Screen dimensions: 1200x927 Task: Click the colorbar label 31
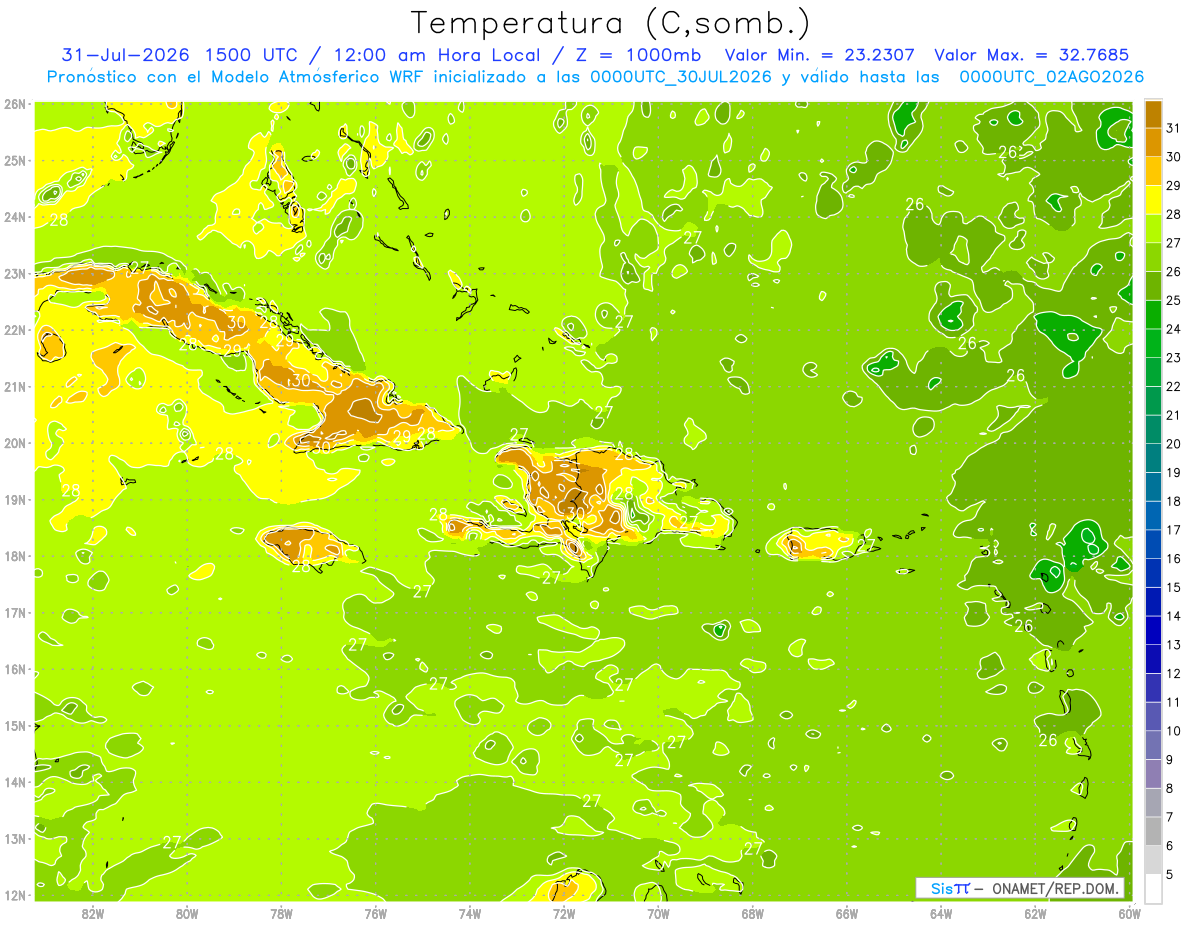click(1173, 128)
